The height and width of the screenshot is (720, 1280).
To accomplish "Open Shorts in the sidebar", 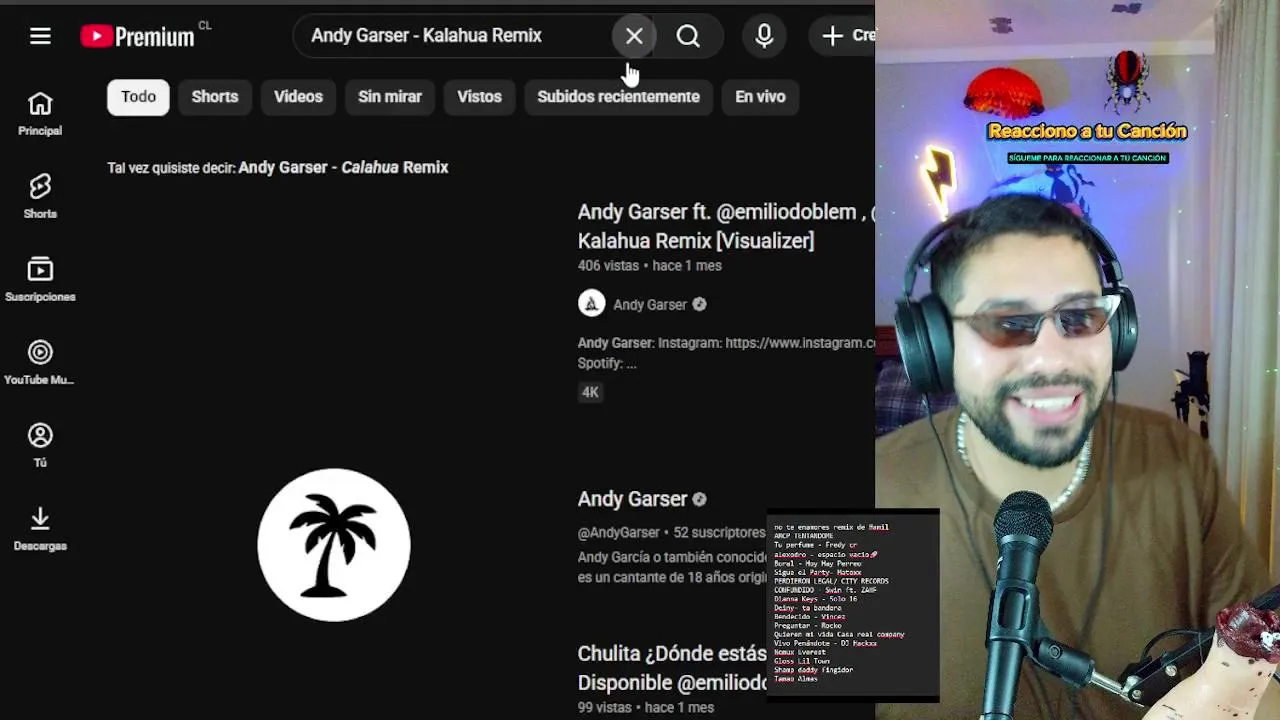I will [40, 197].
